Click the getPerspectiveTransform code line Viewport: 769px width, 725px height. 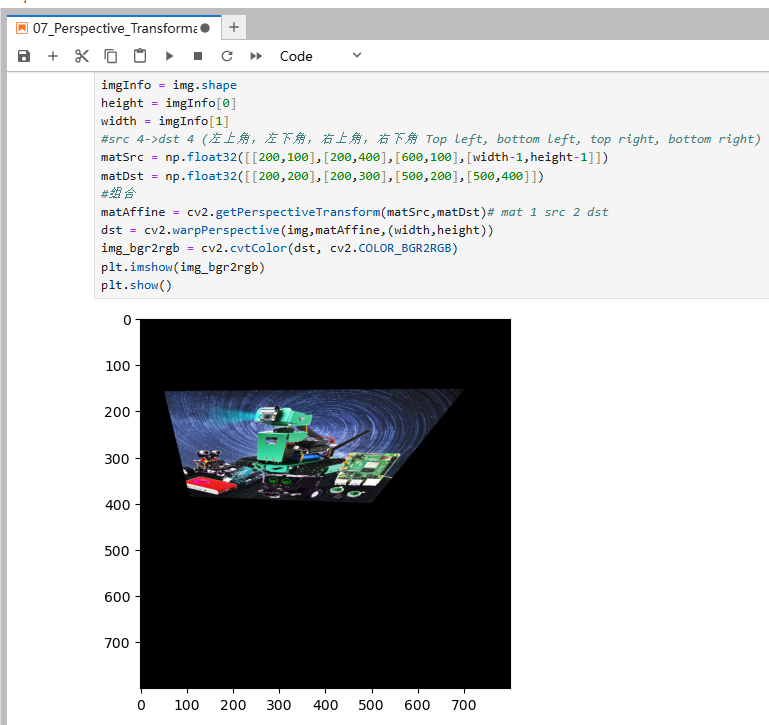click(354, 212)
